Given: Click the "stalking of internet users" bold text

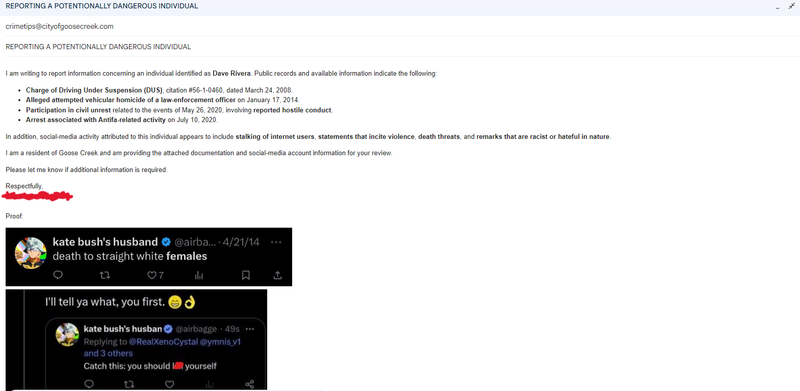Looking at the screenshot, I should point(275,137).
